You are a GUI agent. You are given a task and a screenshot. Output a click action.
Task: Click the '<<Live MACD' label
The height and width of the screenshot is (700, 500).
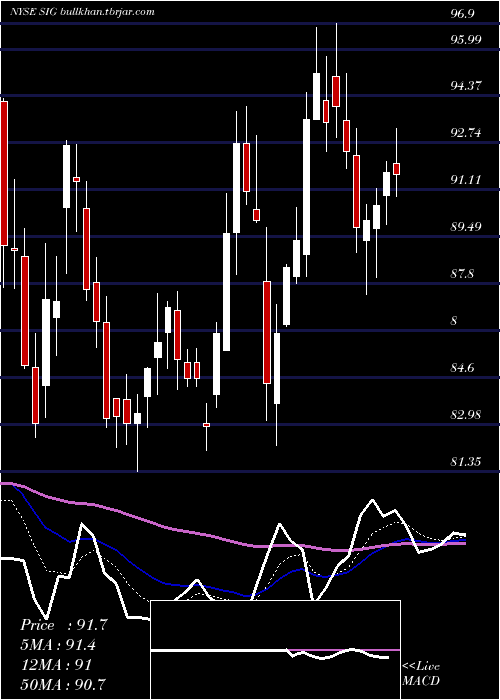421,673
